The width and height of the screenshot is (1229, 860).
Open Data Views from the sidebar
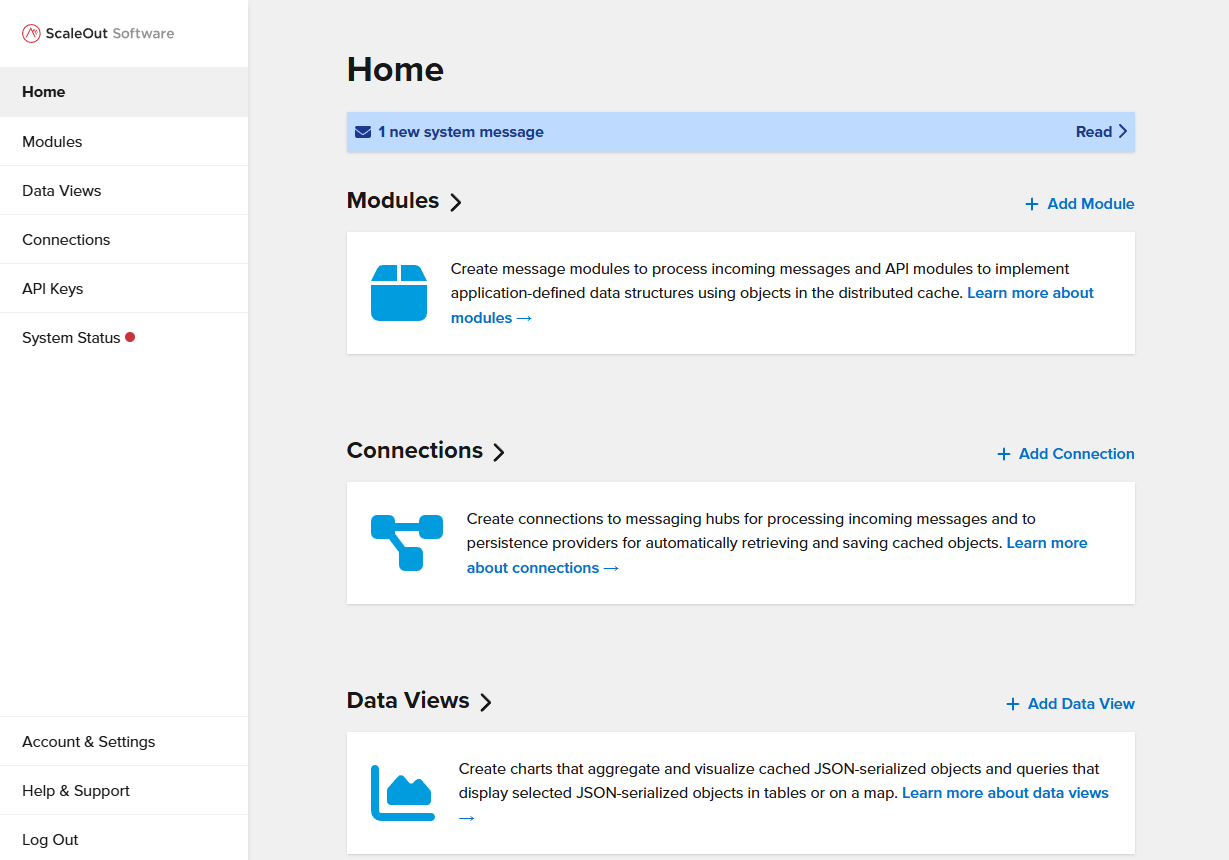[x=62, y=191]
